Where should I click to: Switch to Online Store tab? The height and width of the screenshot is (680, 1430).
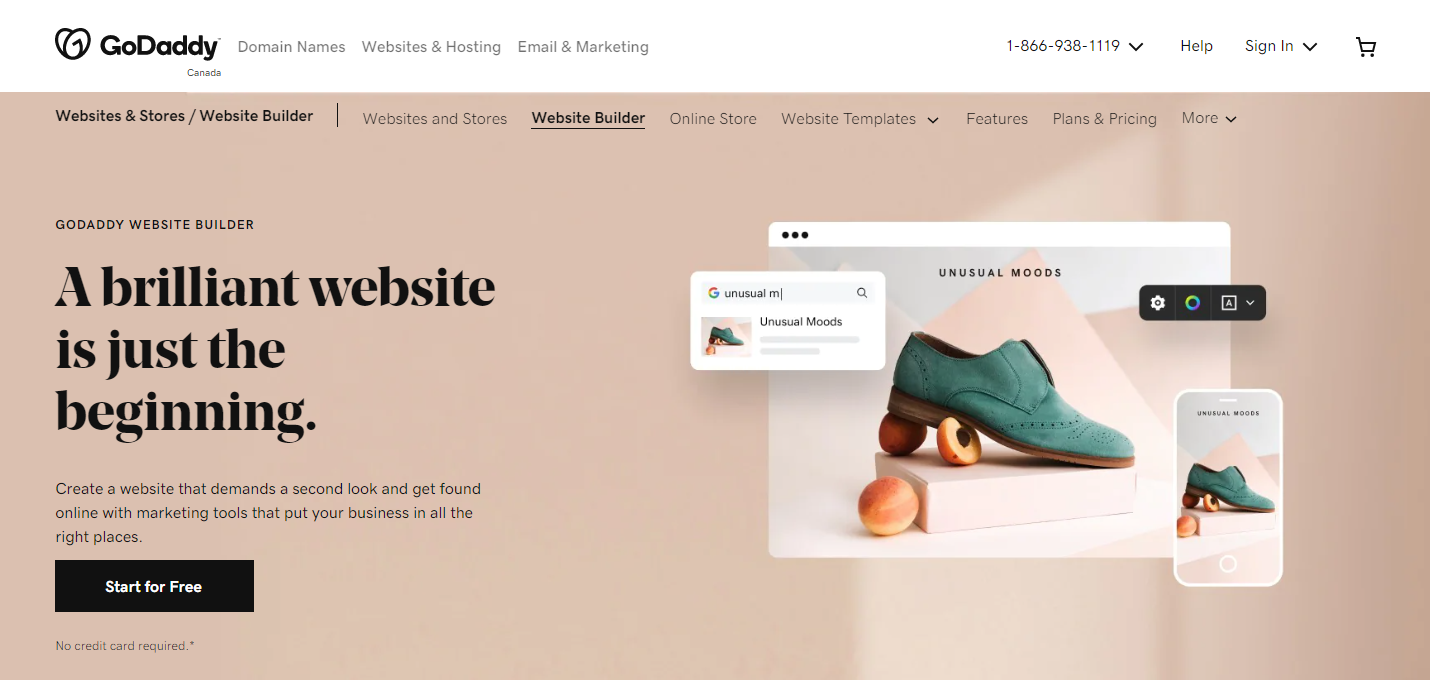713,119
